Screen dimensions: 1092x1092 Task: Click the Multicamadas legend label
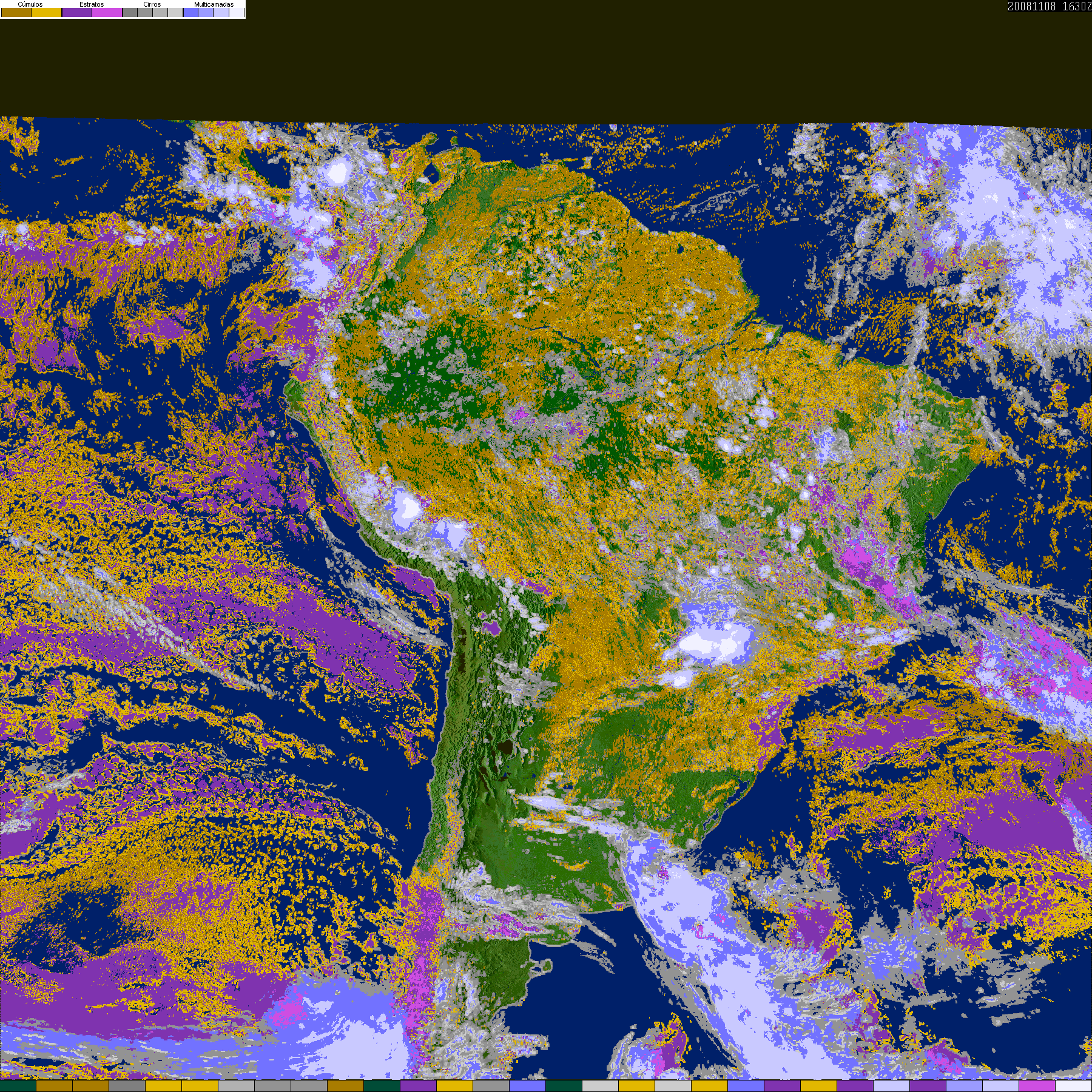214,4
